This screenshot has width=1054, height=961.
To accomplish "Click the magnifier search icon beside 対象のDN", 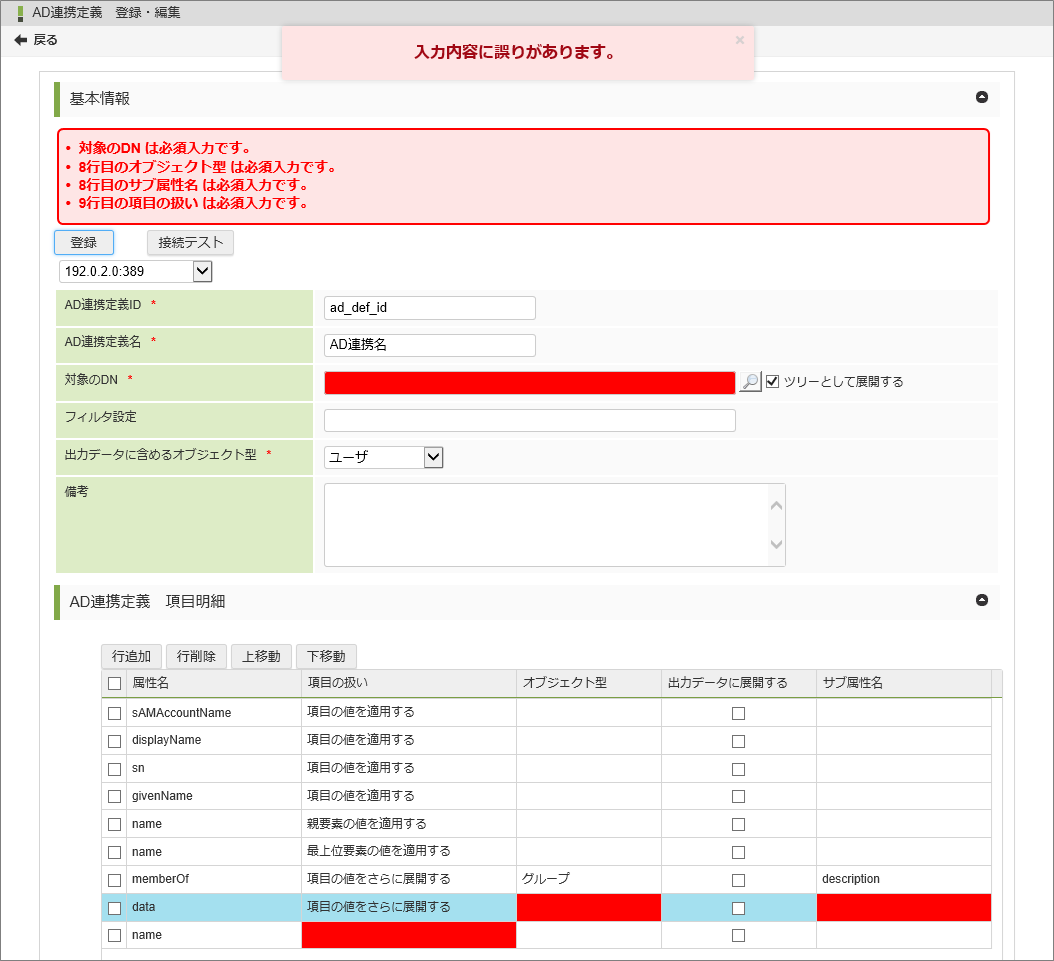I will click(750, 382).
